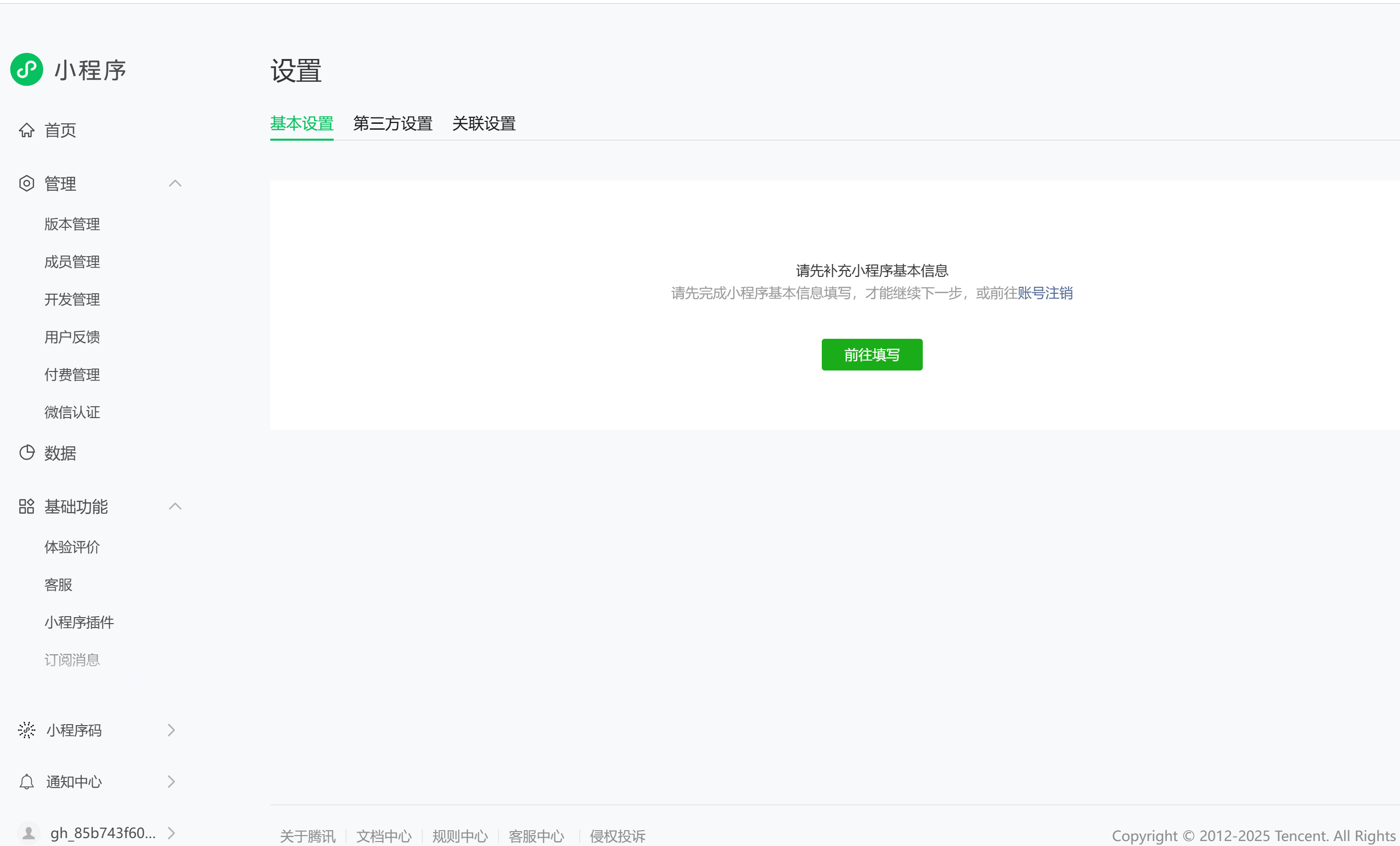Open the account gh_85b743f60 menu arrow
Viewport: 1400px width, 846px height.
point(171,833)
